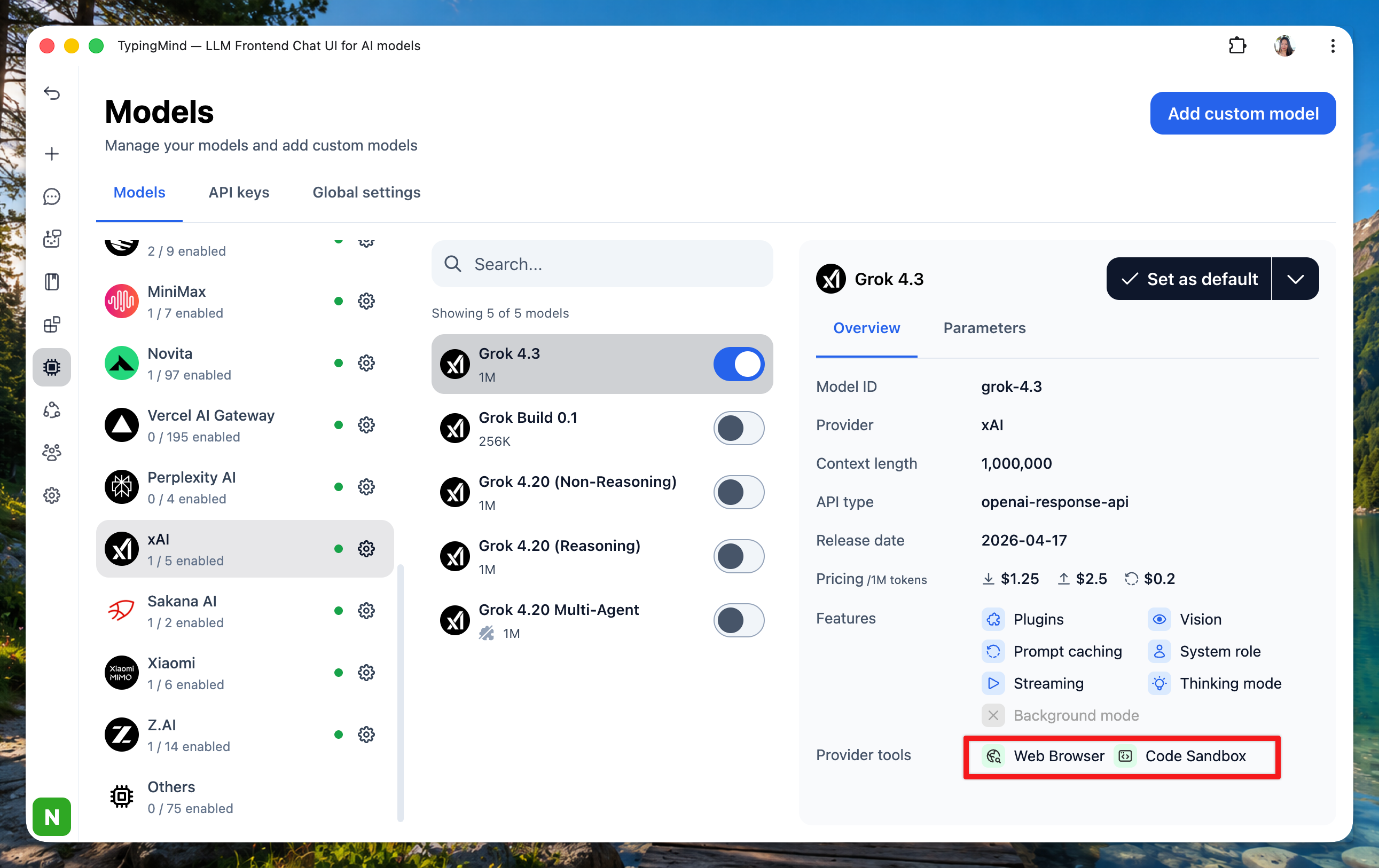Select the Overview tab for Grok 4.3
The image size is (1379, 868).
866,328
